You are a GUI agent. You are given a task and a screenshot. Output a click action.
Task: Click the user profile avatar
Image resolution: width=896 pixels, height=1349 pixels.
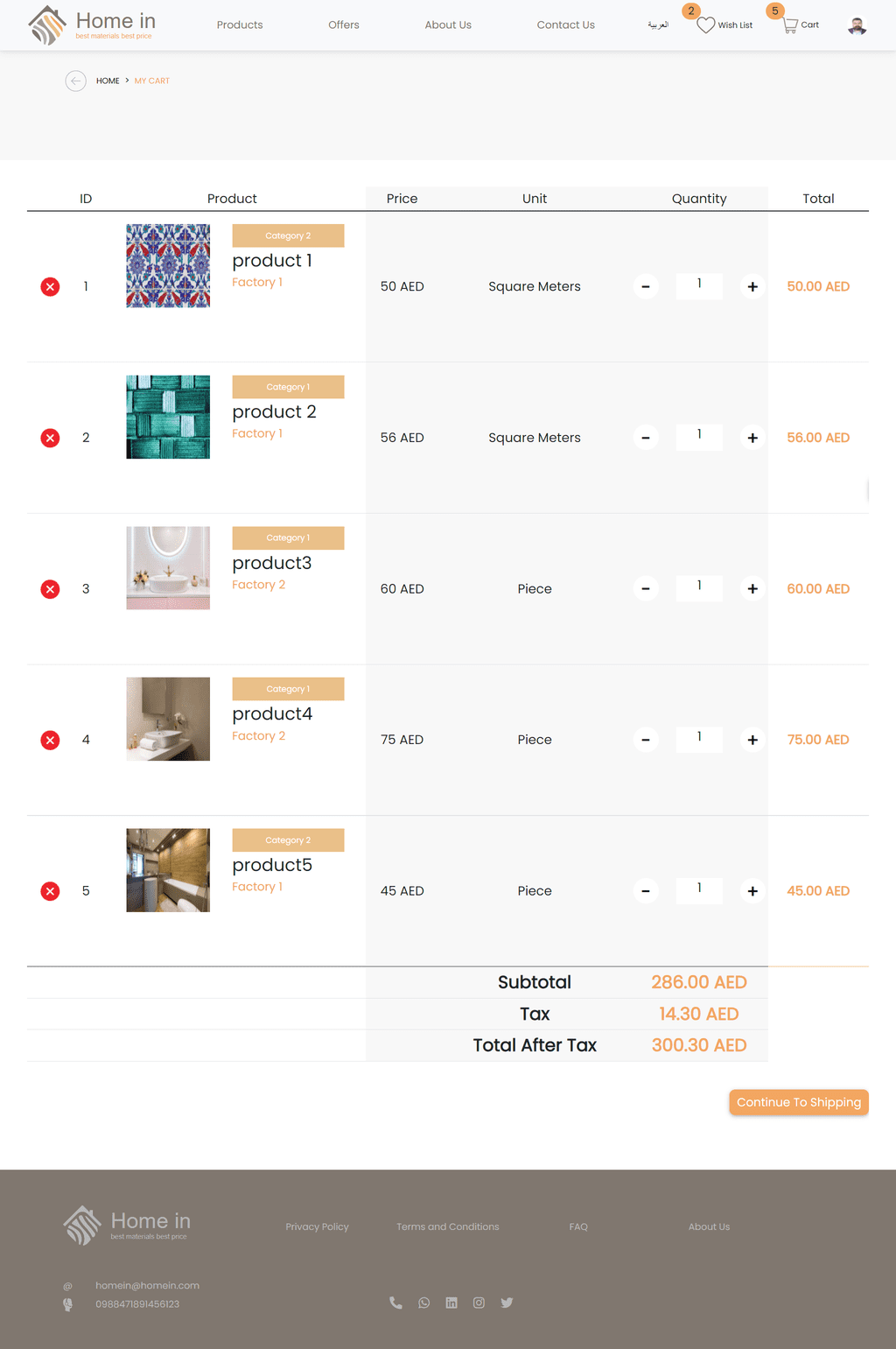pos(857,25)
